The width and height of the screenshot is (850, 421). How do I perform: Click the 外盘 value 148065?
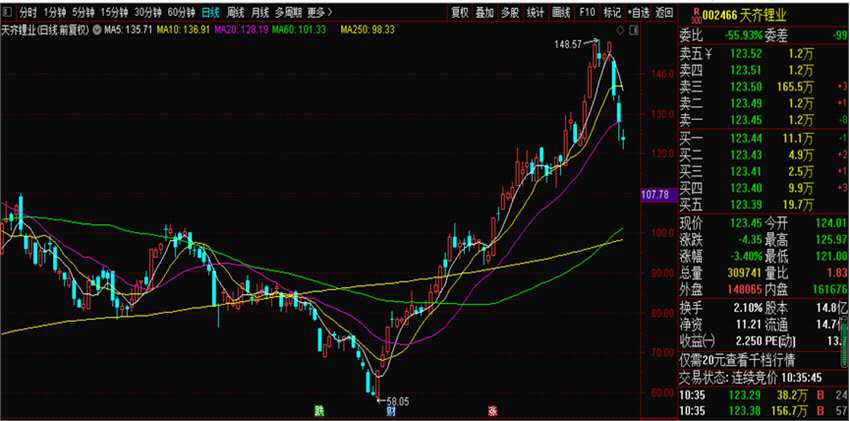[x=744, y=290]
